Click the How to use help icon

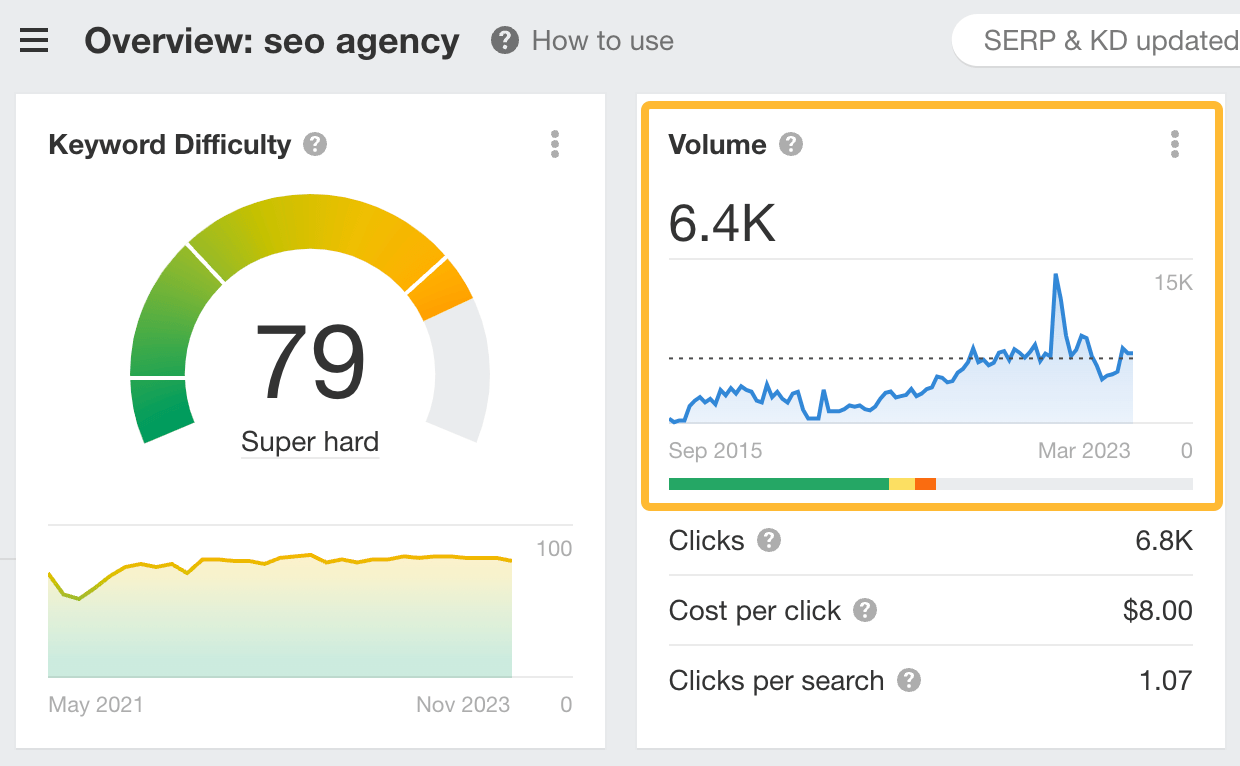pyautogui.click(x=505, y=41)
